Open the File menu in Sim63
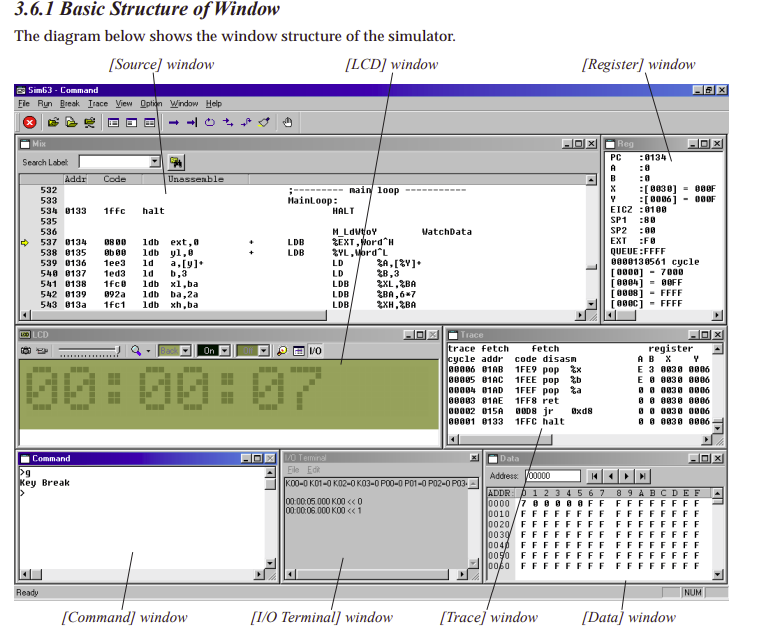 24,104
